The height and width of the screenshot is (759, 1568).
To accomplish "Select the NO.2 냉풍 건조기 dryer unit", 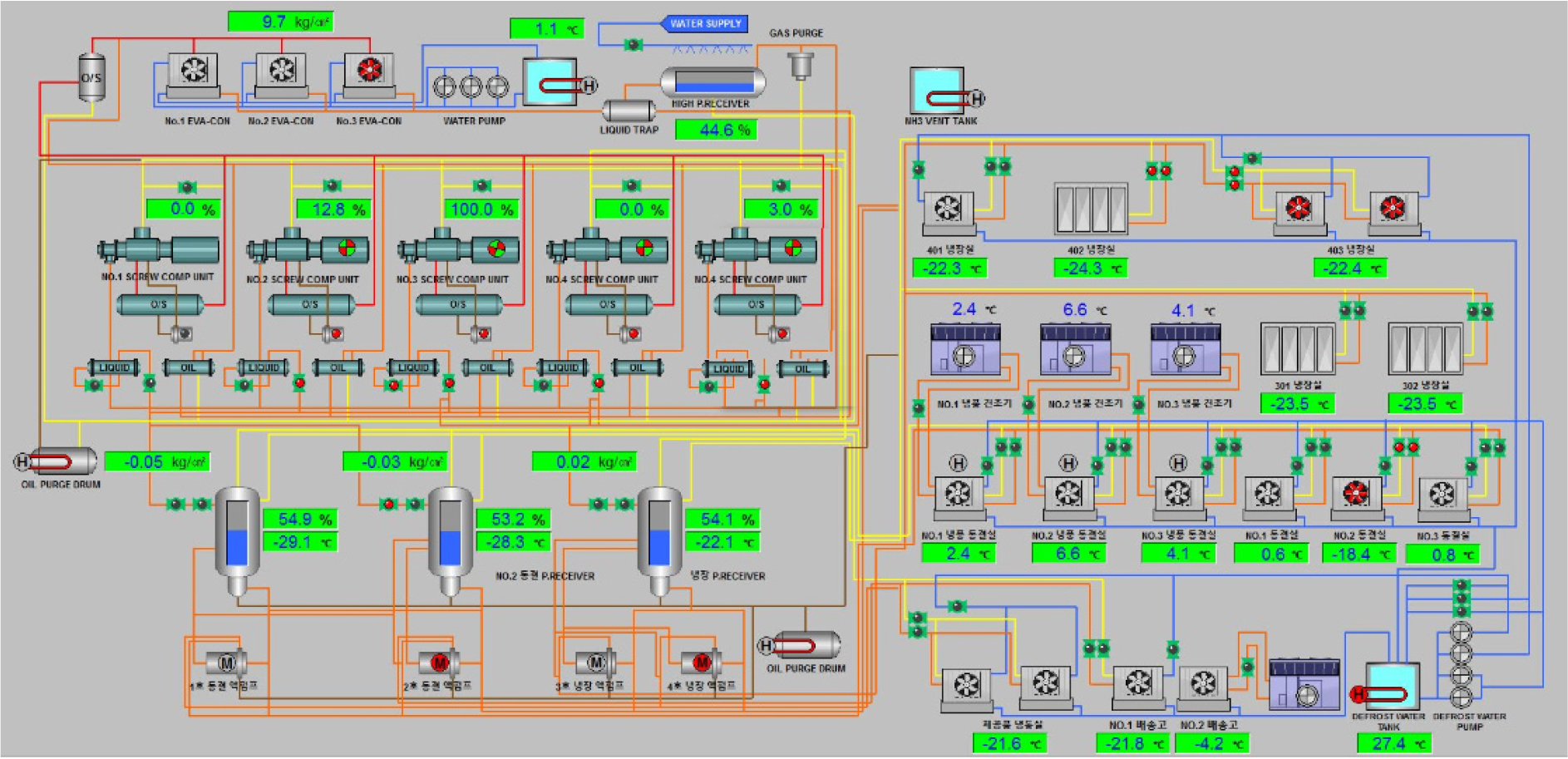I will coord(1075,350).
